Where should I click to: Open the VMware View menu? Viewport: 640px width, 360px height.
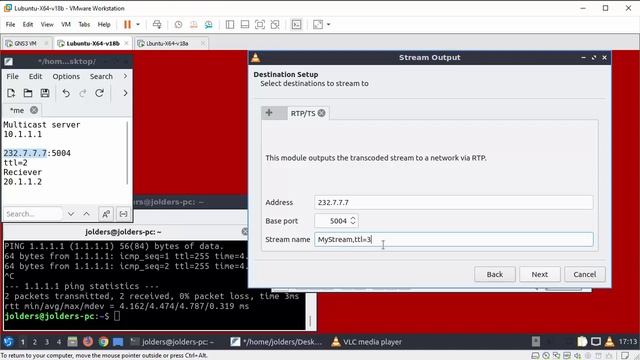click(x=47, y=24)
